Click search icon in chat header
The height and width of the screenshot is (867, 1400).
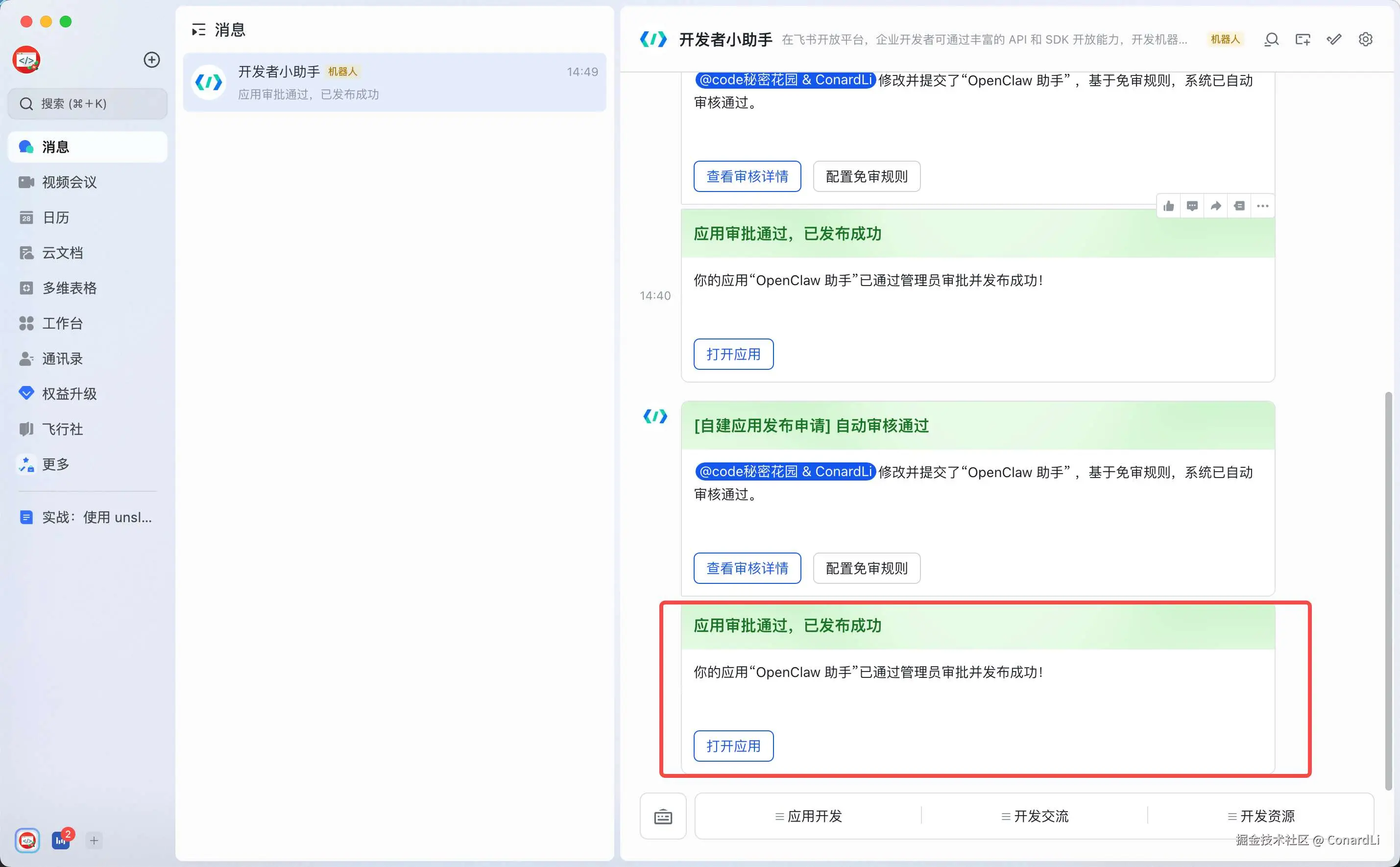point(1271,40)
